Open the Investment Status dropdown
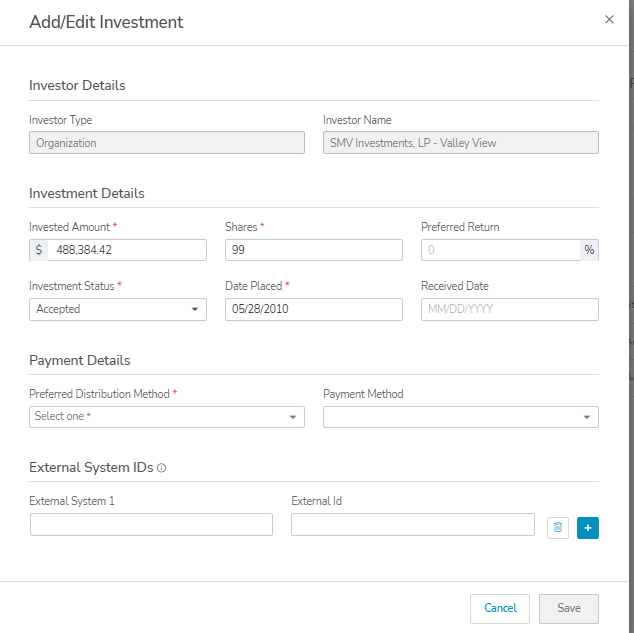Screen dimensions: 634x633 [x=118, y=309]
